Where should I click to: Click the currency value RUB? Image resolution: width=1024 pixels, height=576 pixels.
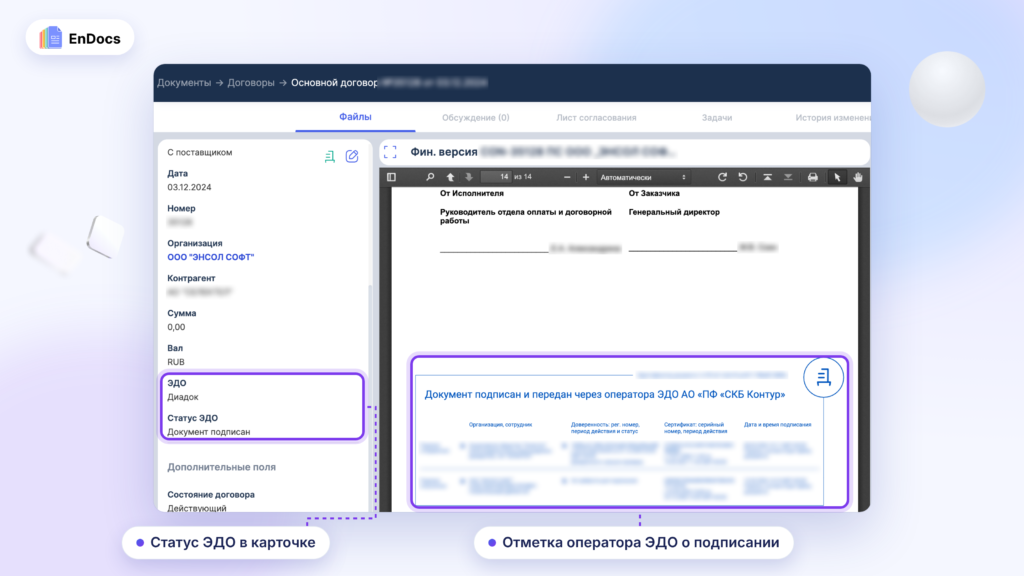[x=176, y=362]
